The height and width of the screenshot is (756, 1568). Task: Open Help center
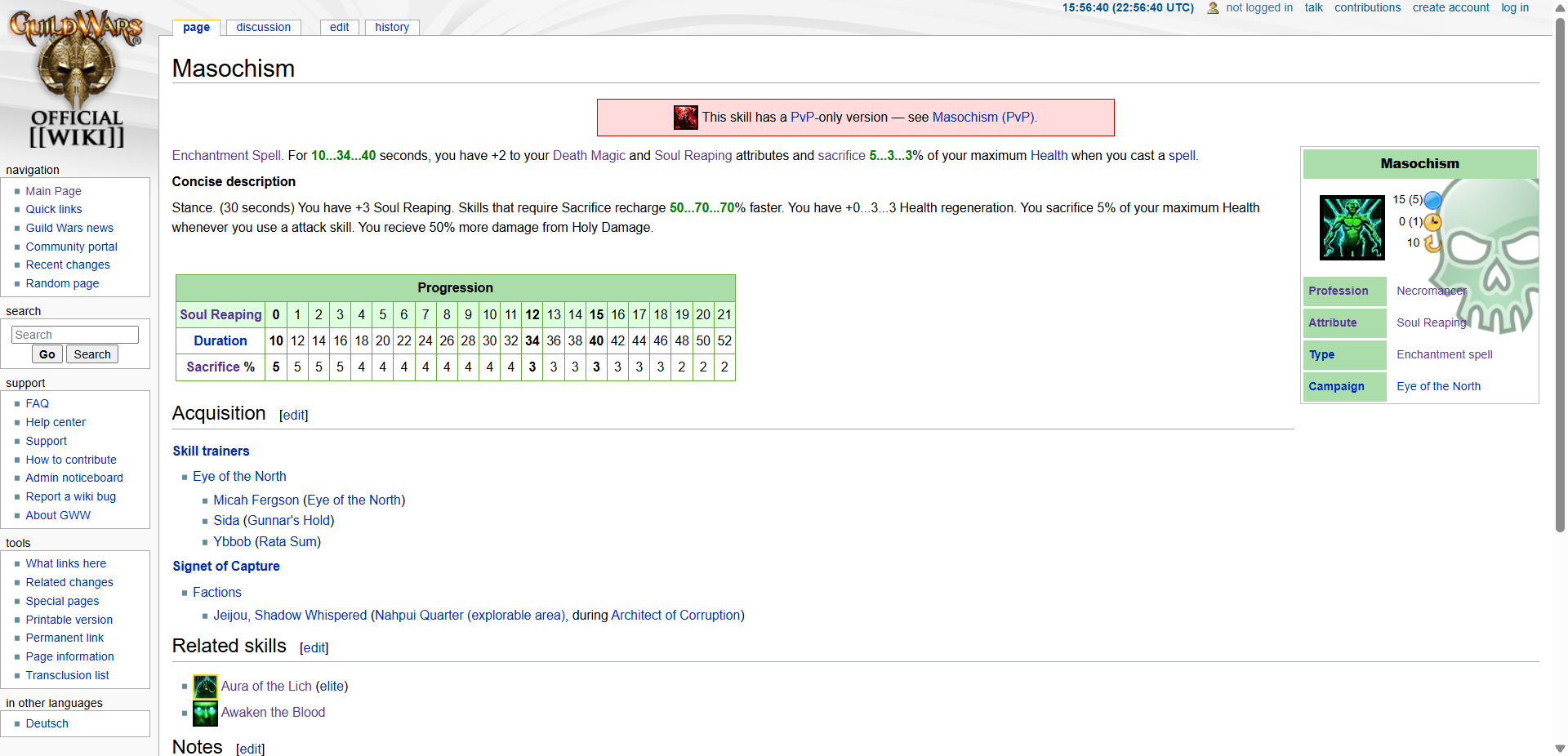click(56, 422)
